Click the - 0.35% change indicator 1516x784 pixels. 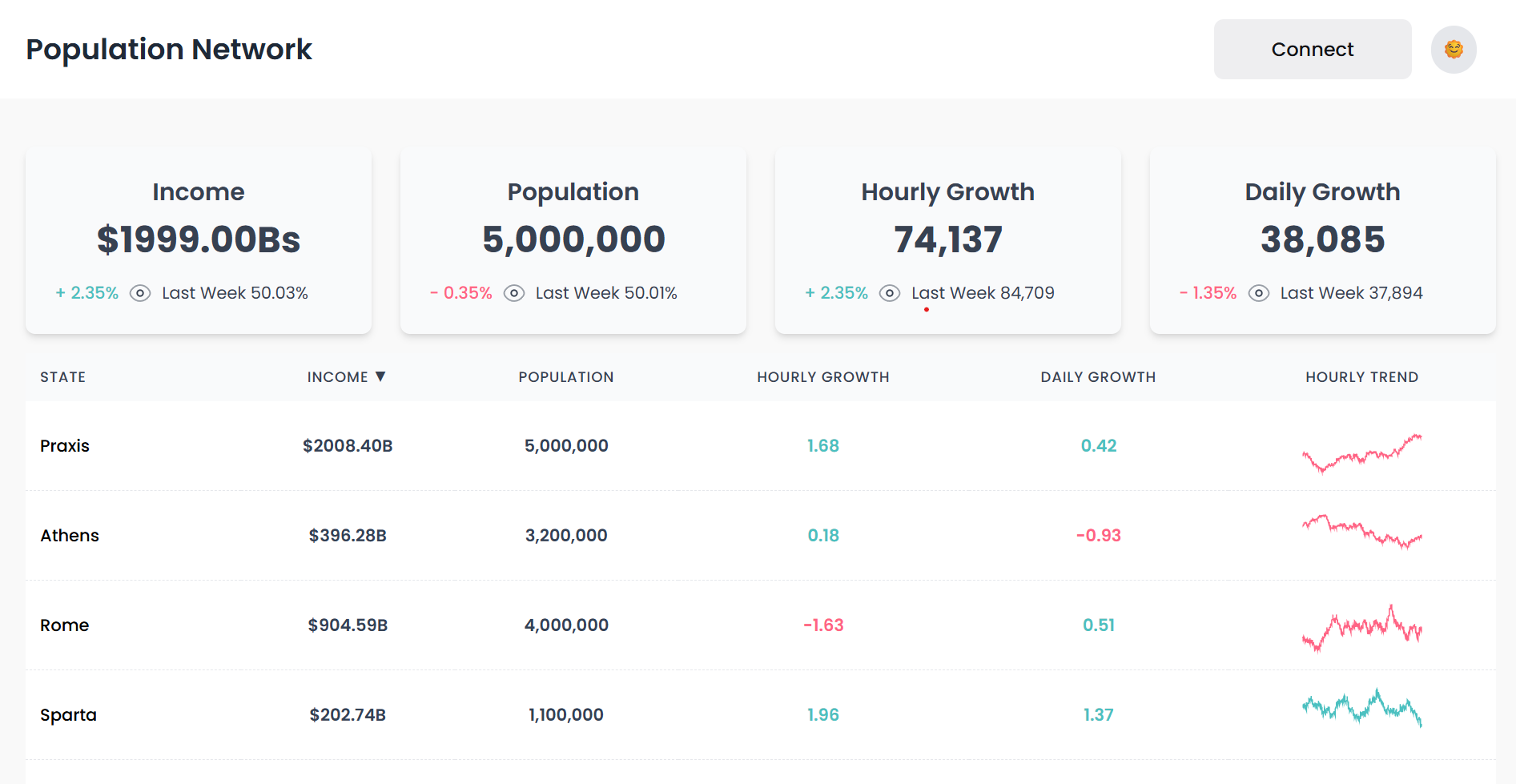pyautogui.click(x=460, y=293)
